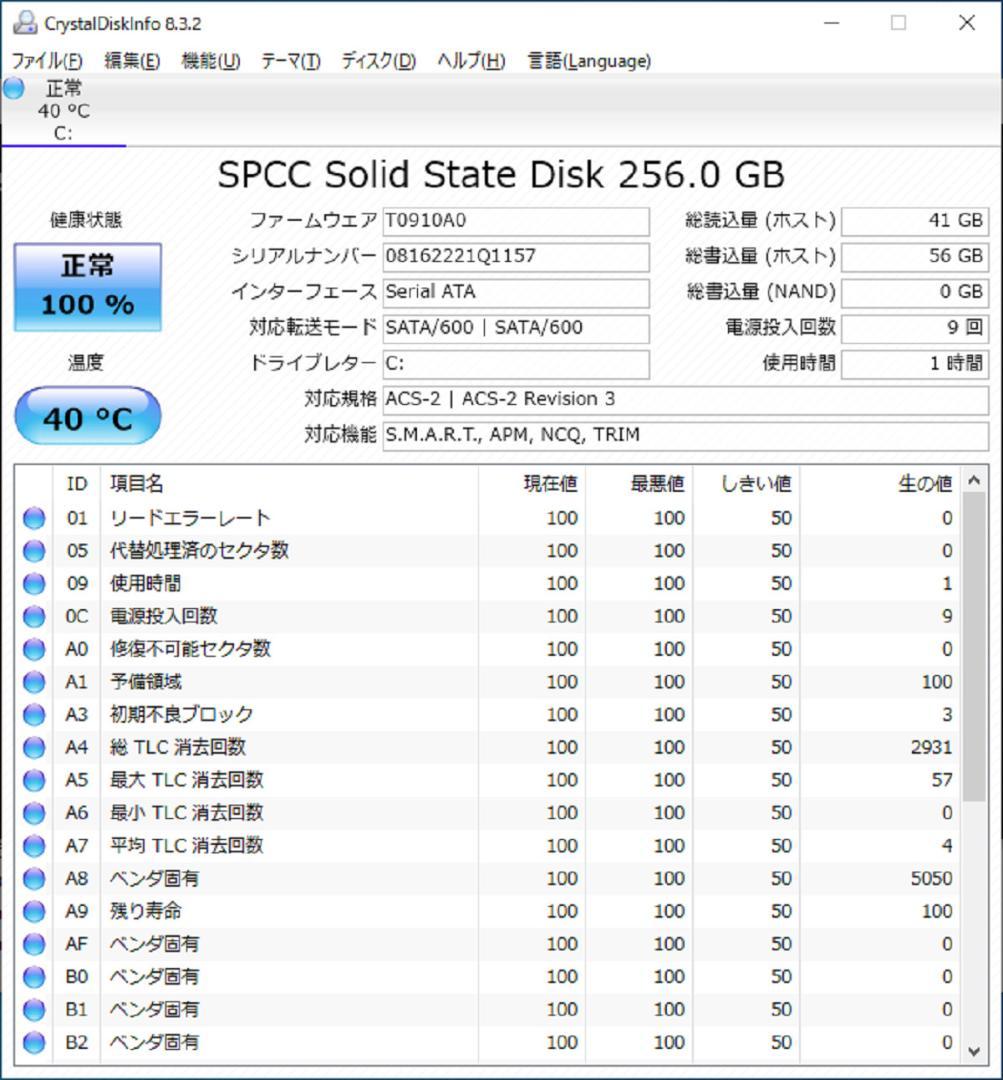Select the 残り寿命 attribute name

[145, 911]
